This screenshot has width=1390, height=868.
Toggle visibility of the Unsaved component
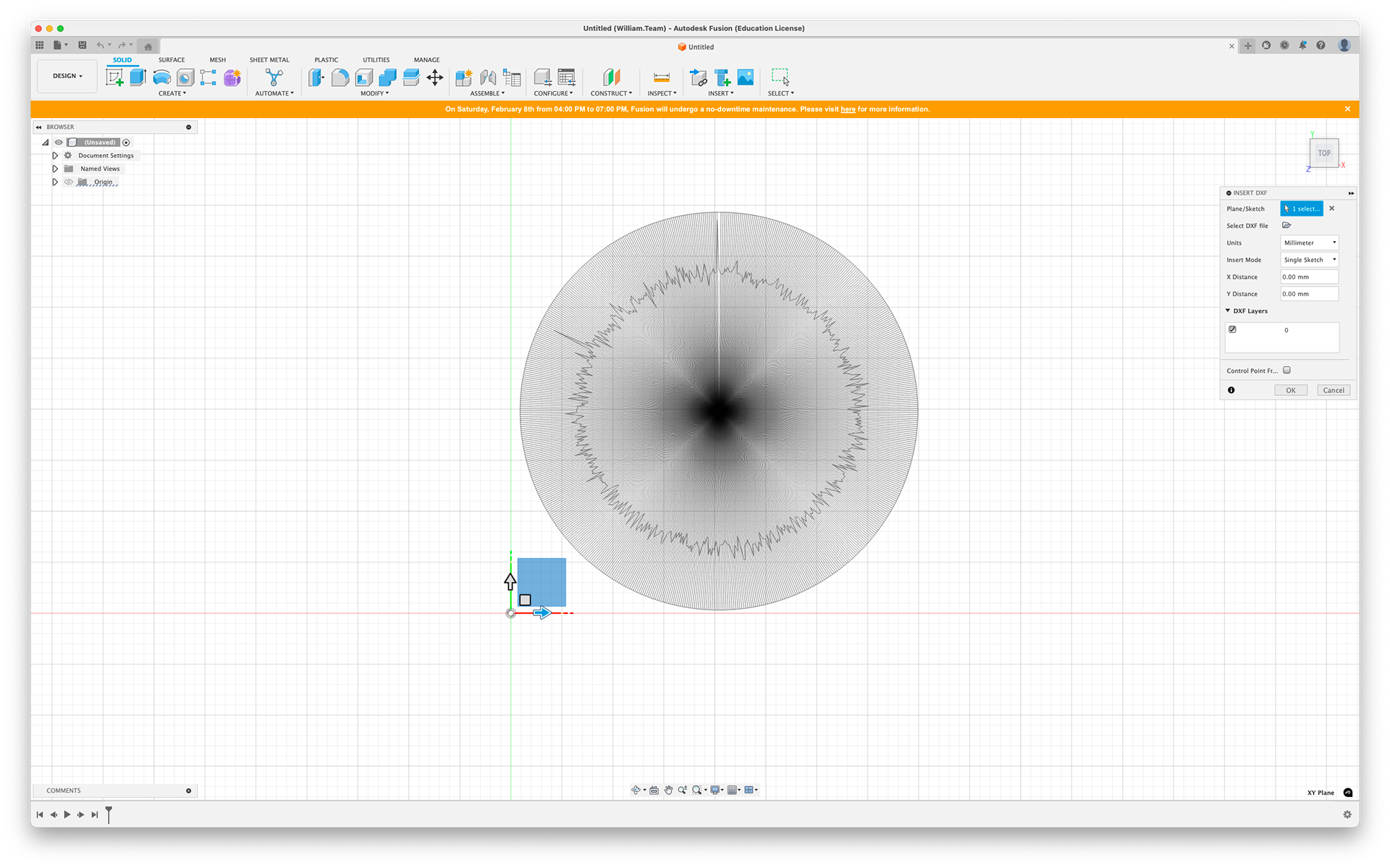click(59, 142)
